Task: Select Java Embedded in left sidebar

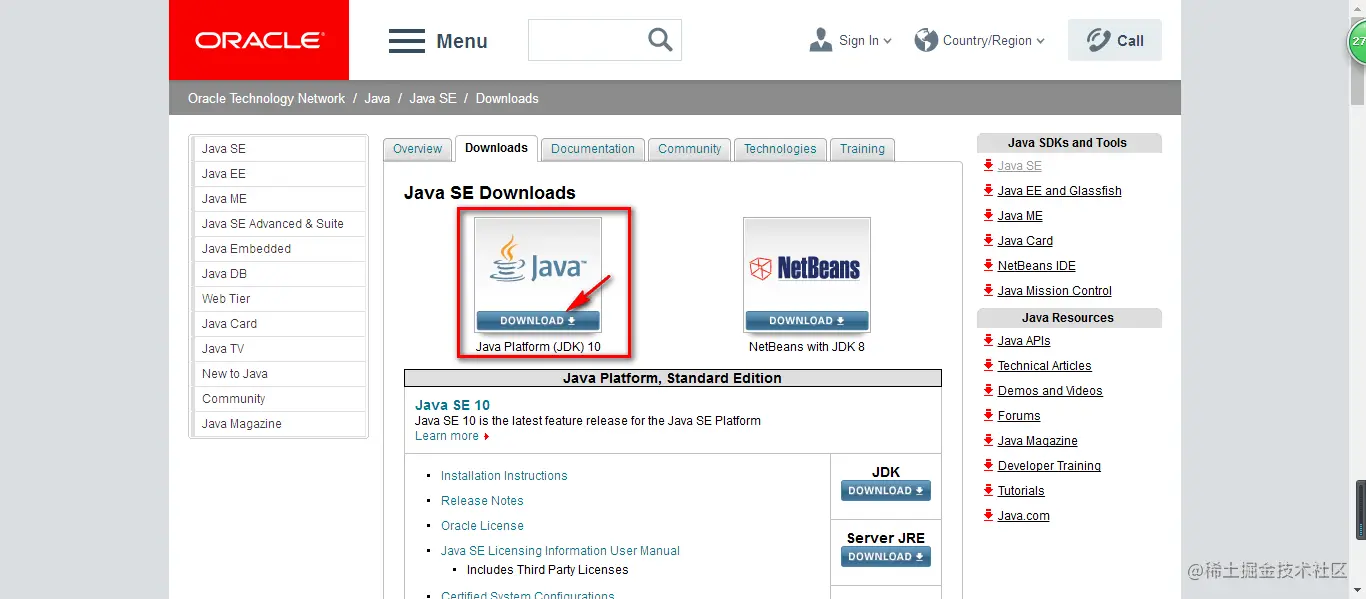Action: (280, 249)
